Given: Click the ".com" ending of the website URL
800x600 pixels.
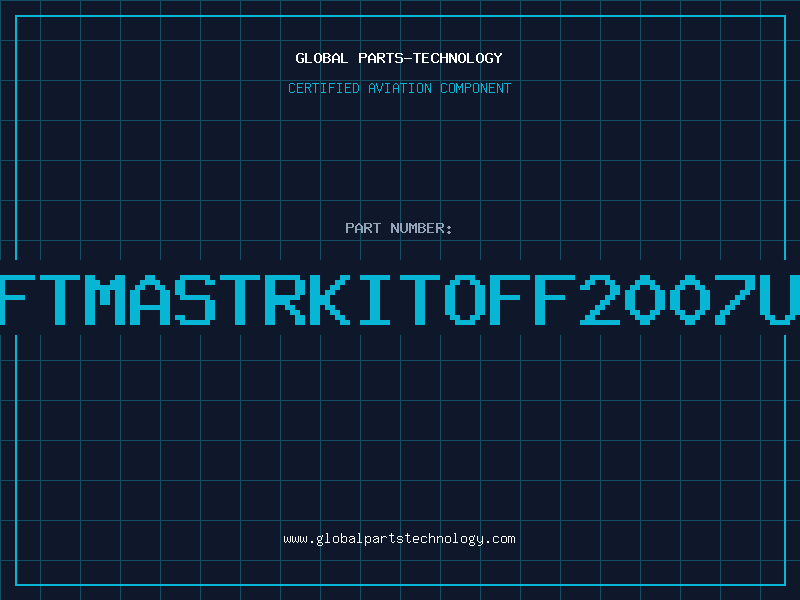Looking at the screenshot, I should coord(499,539).
